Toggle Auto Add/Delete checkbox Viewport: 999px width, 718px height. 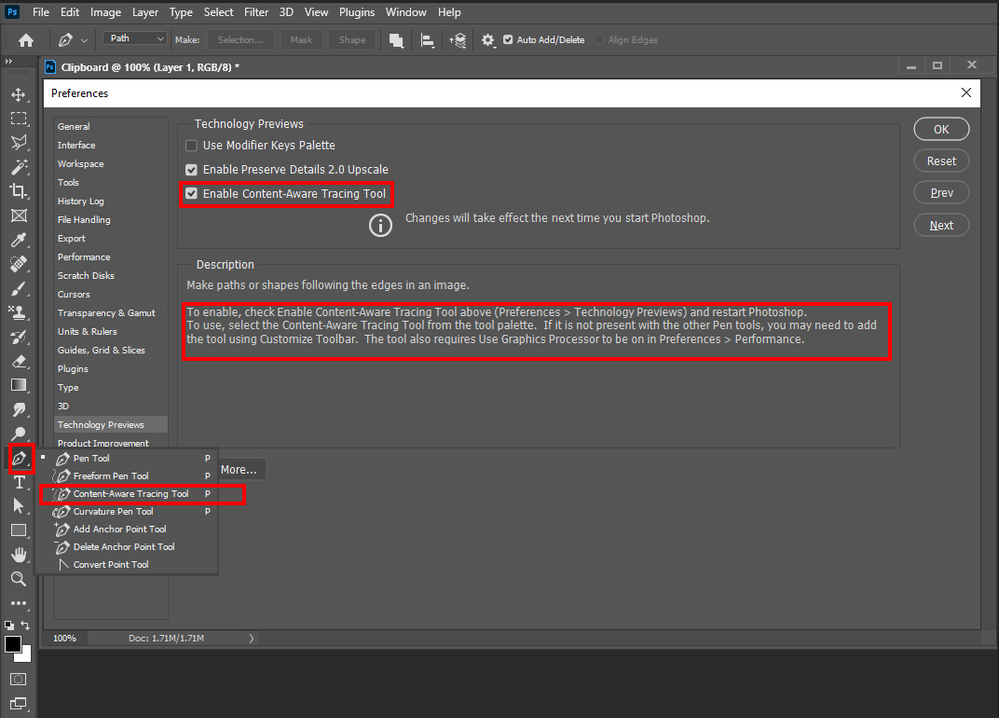click(508, 39)
